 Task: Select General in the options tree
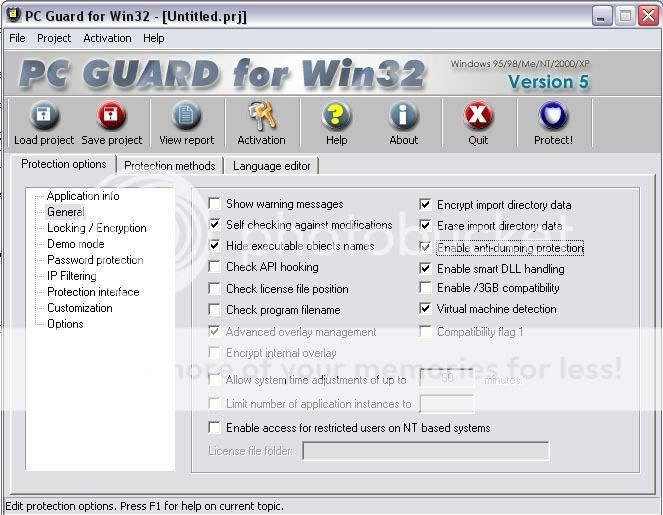tap(66, 212)
